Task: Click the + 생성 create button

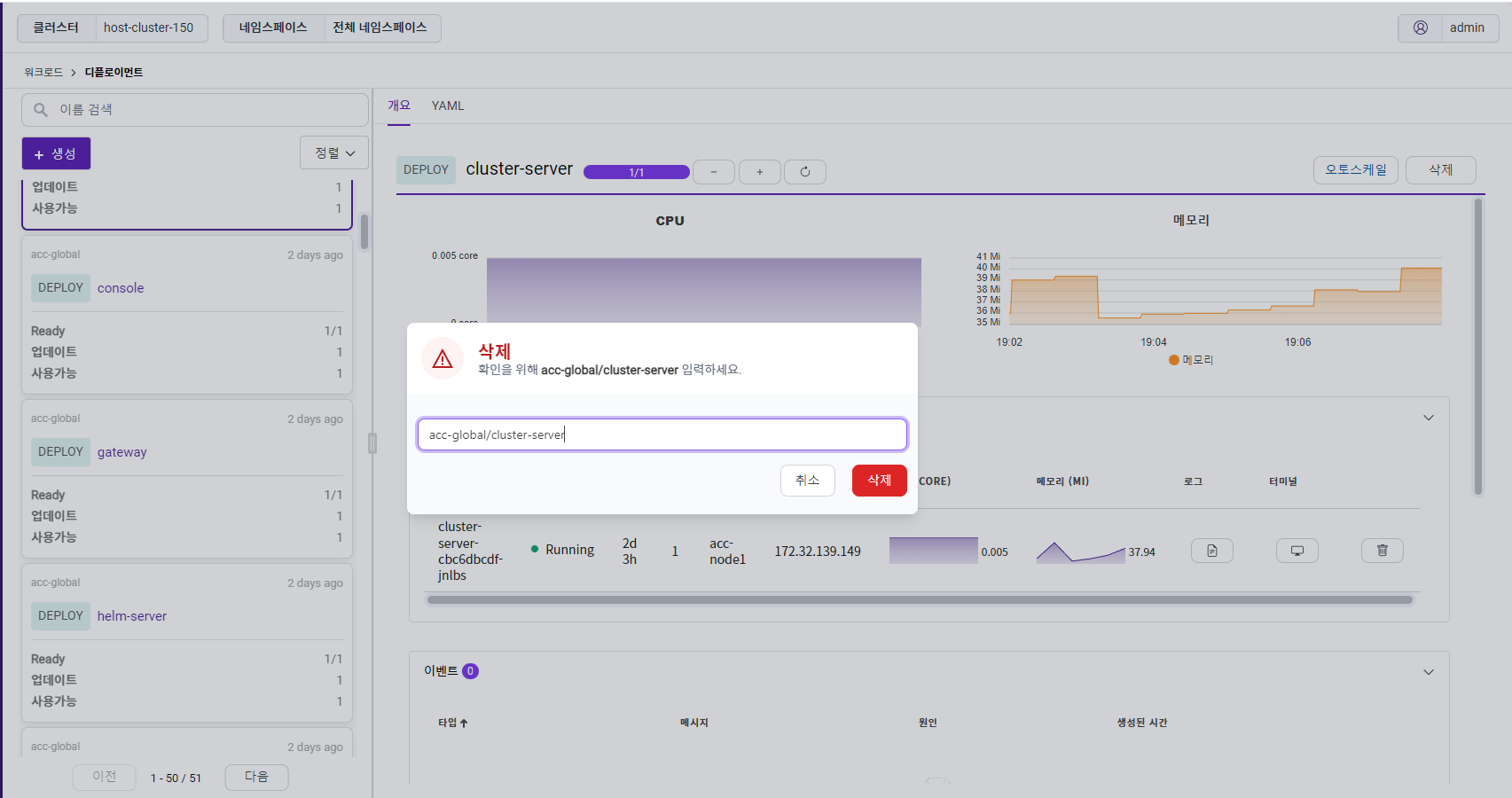Action: pos(56,153)
